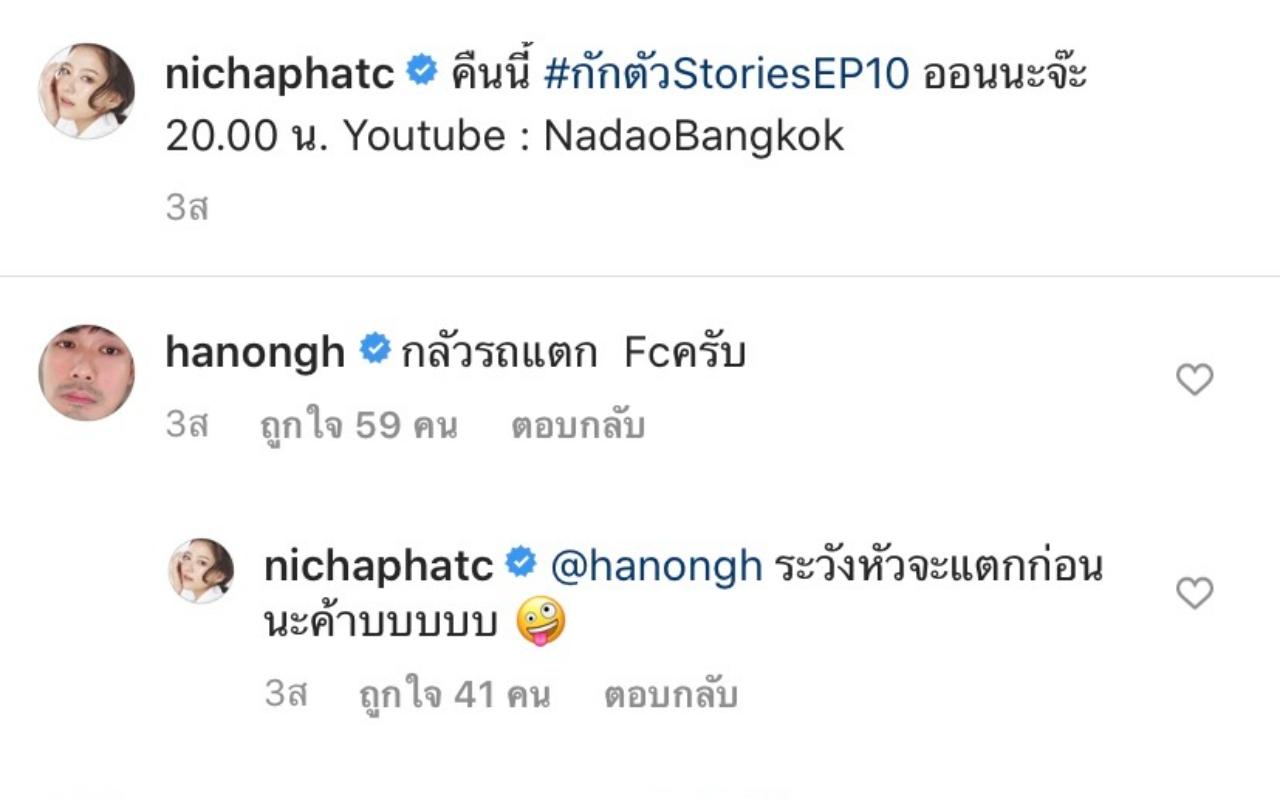Open nichaphatc username in the reply
This screenshot has height=800, width=1280.
[378, 567]
